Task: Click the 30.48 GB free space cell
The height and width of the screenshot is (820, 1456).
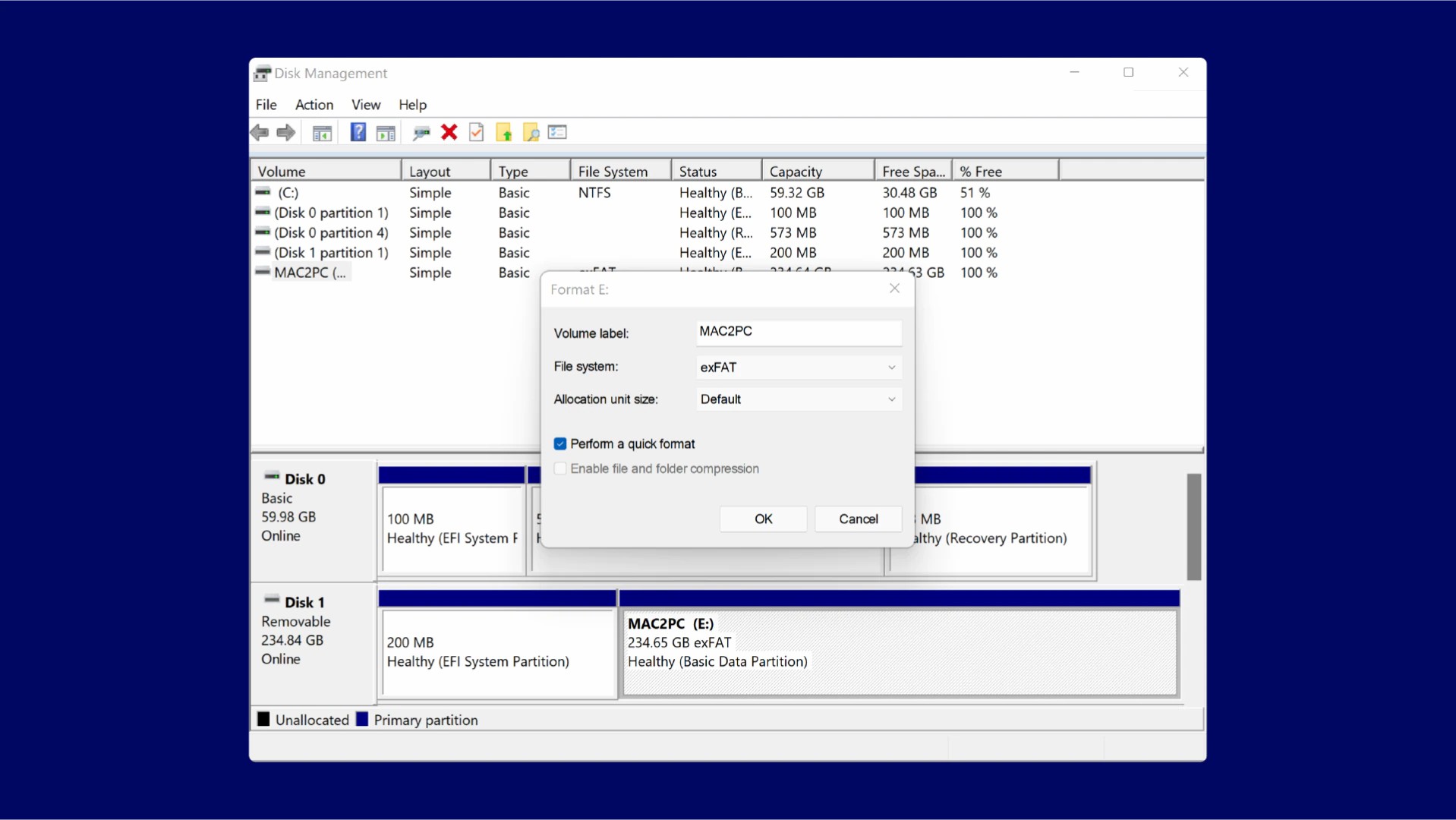Action: (x=909, y=193)
